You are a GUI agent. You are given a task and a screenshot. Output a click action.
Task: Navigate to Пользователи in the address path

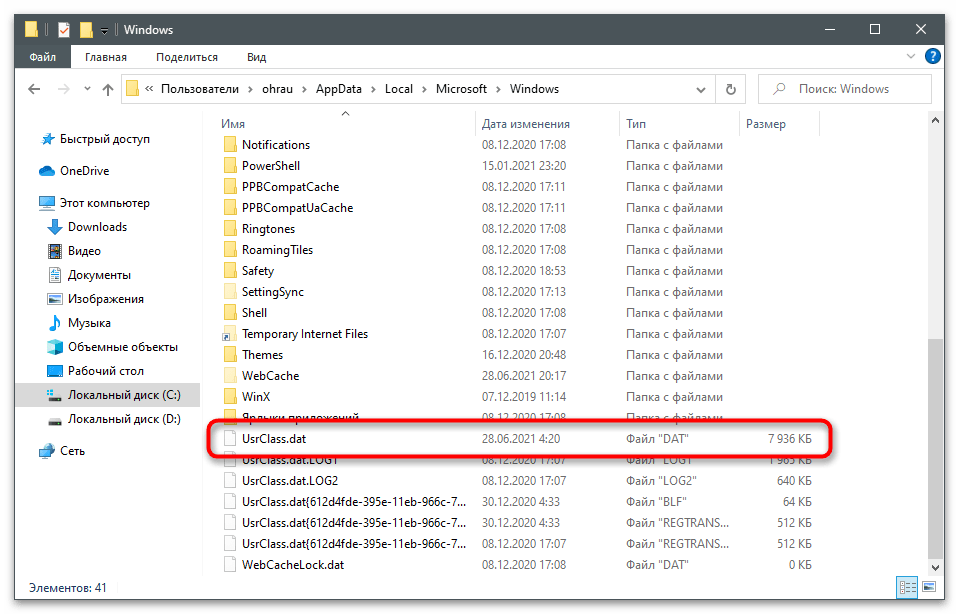point(199,89)
